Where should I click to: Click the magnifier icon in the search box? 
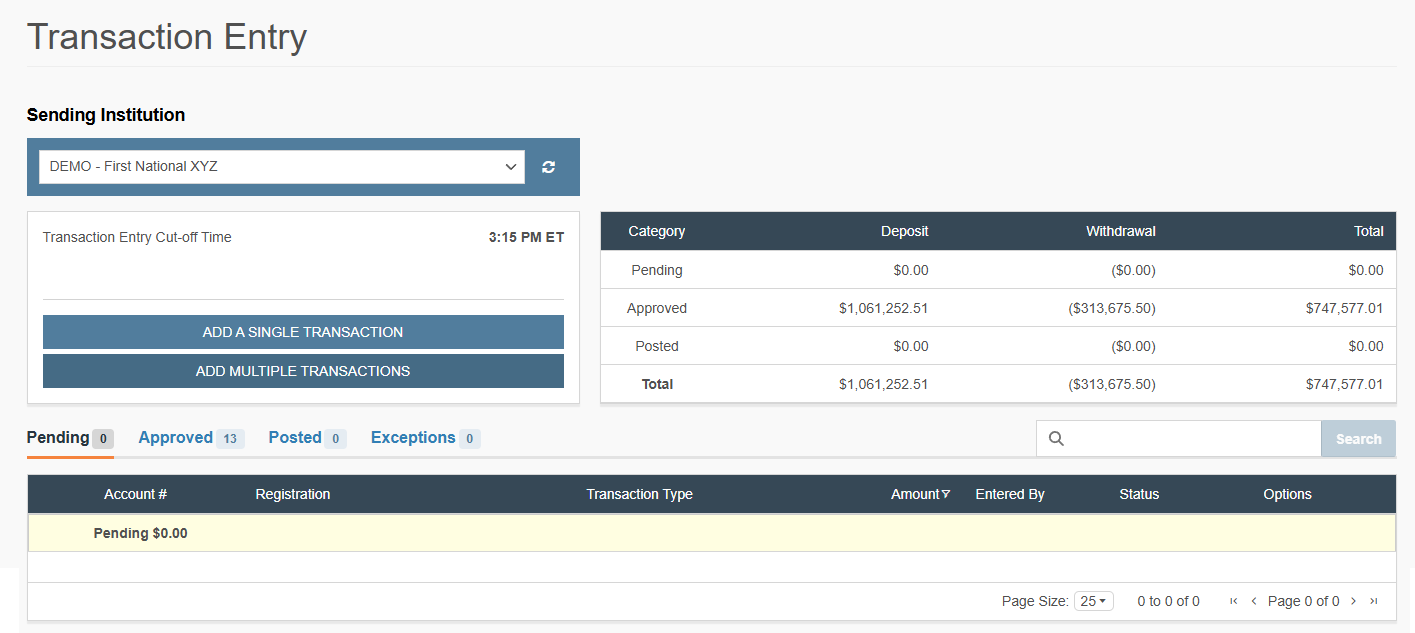pyautogui.click(x=1056, y=439)
